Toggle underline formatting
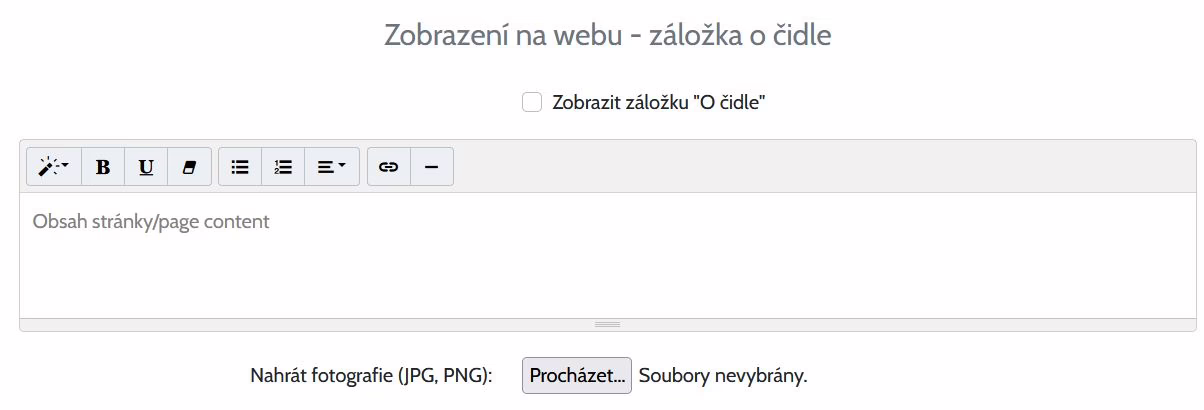The image size is (1204, 410). click(x=146, y=167)
